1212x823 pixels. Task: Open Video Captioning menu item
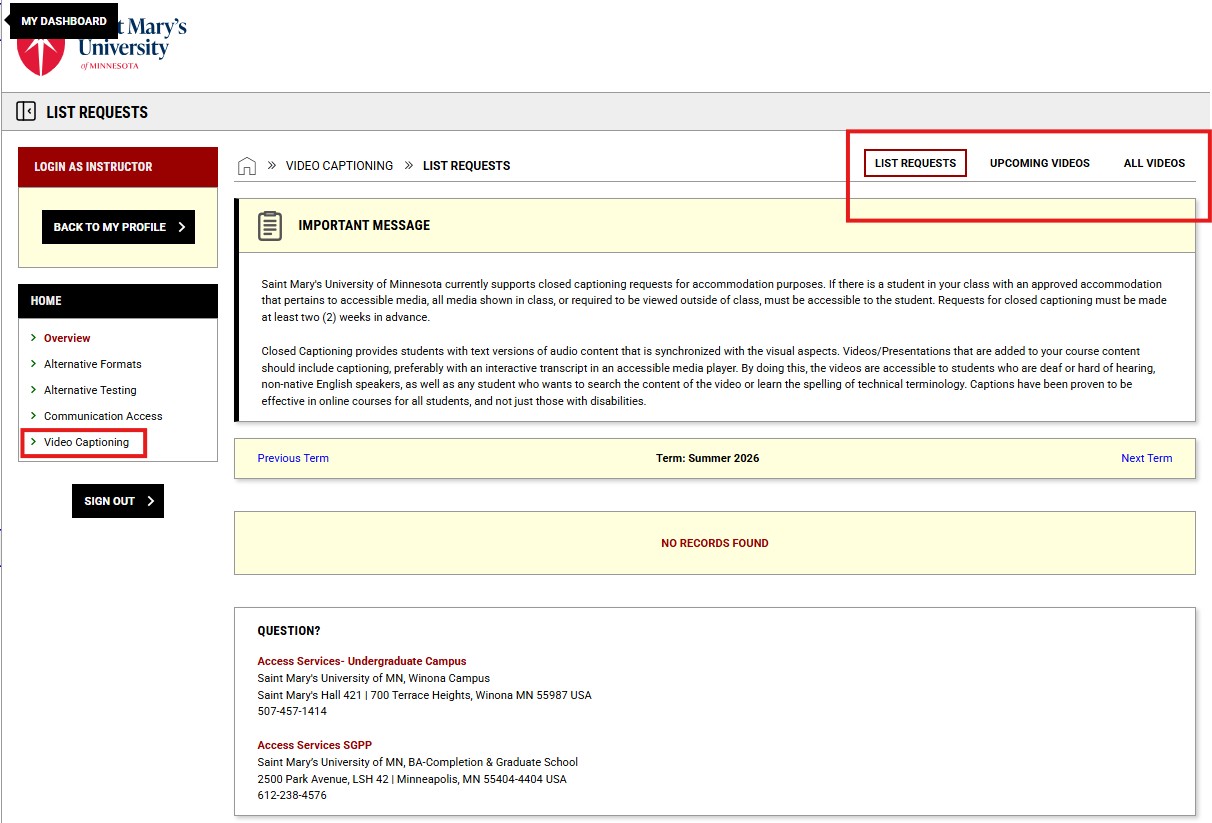(86, 442)
